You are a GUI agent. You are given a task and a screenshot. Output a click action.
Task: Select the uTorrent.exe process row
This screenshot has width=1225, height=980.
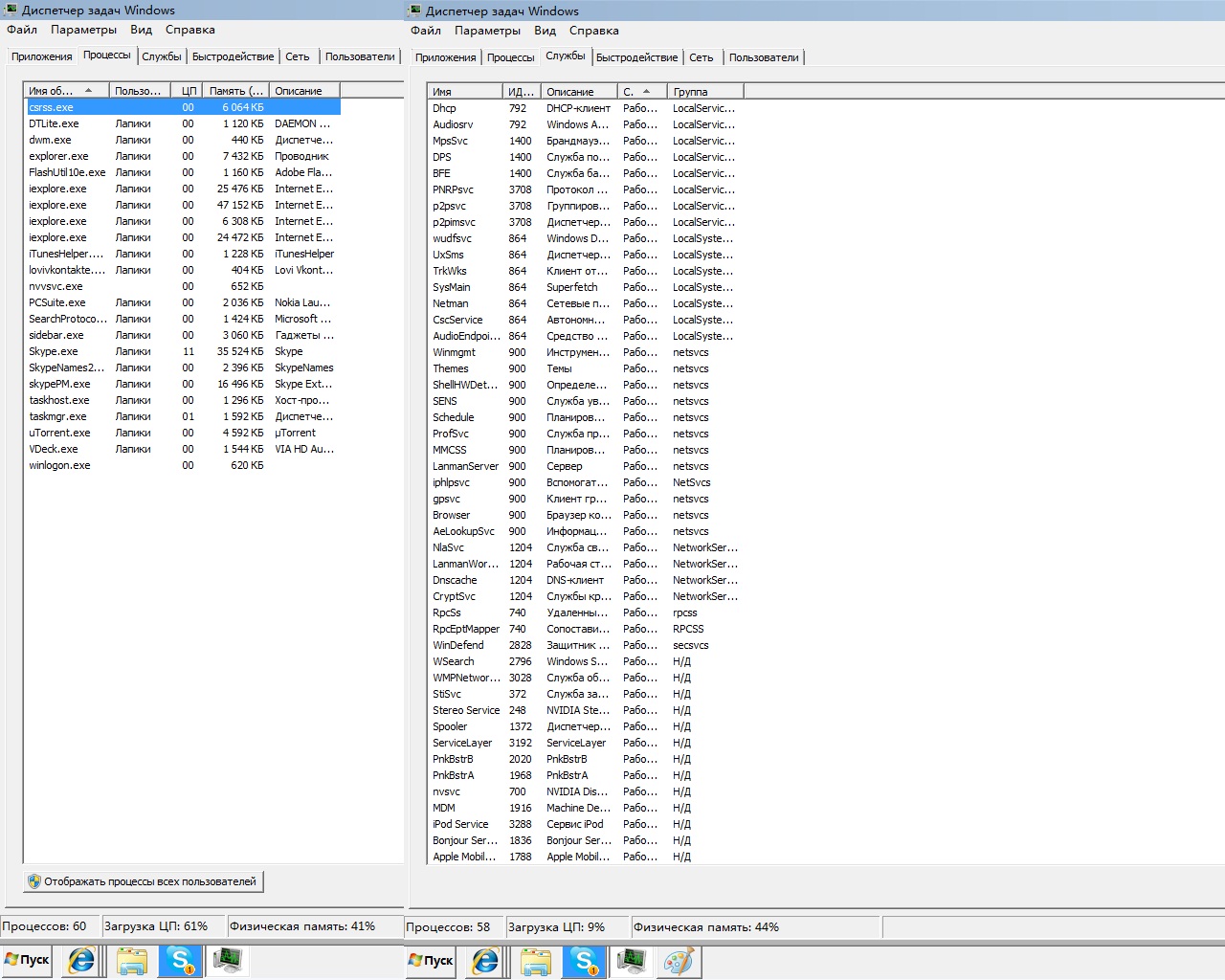coord(183,433)
